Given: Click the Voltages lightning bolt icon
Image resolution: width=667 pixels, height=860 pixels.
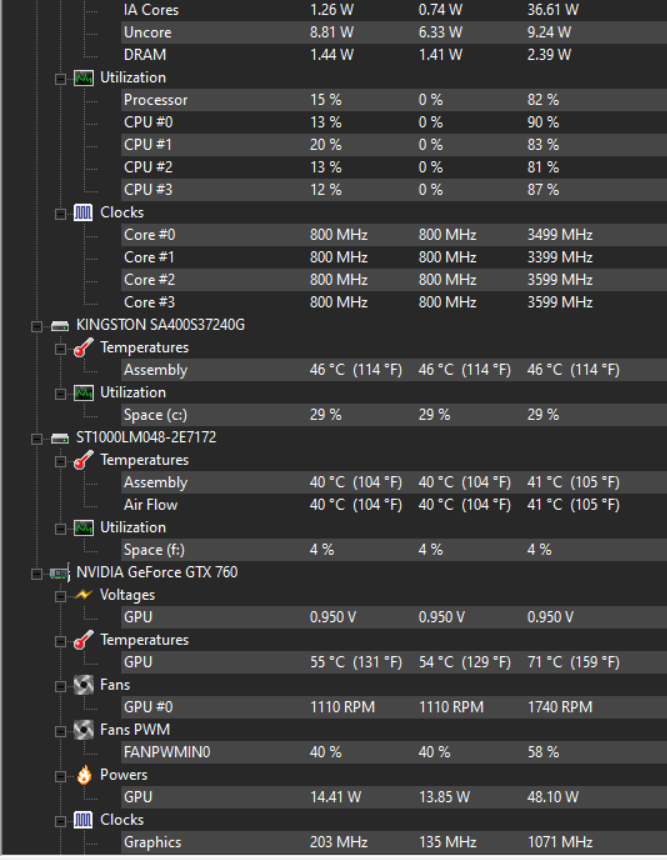Looking at the screenshot, I should point(83,595).
